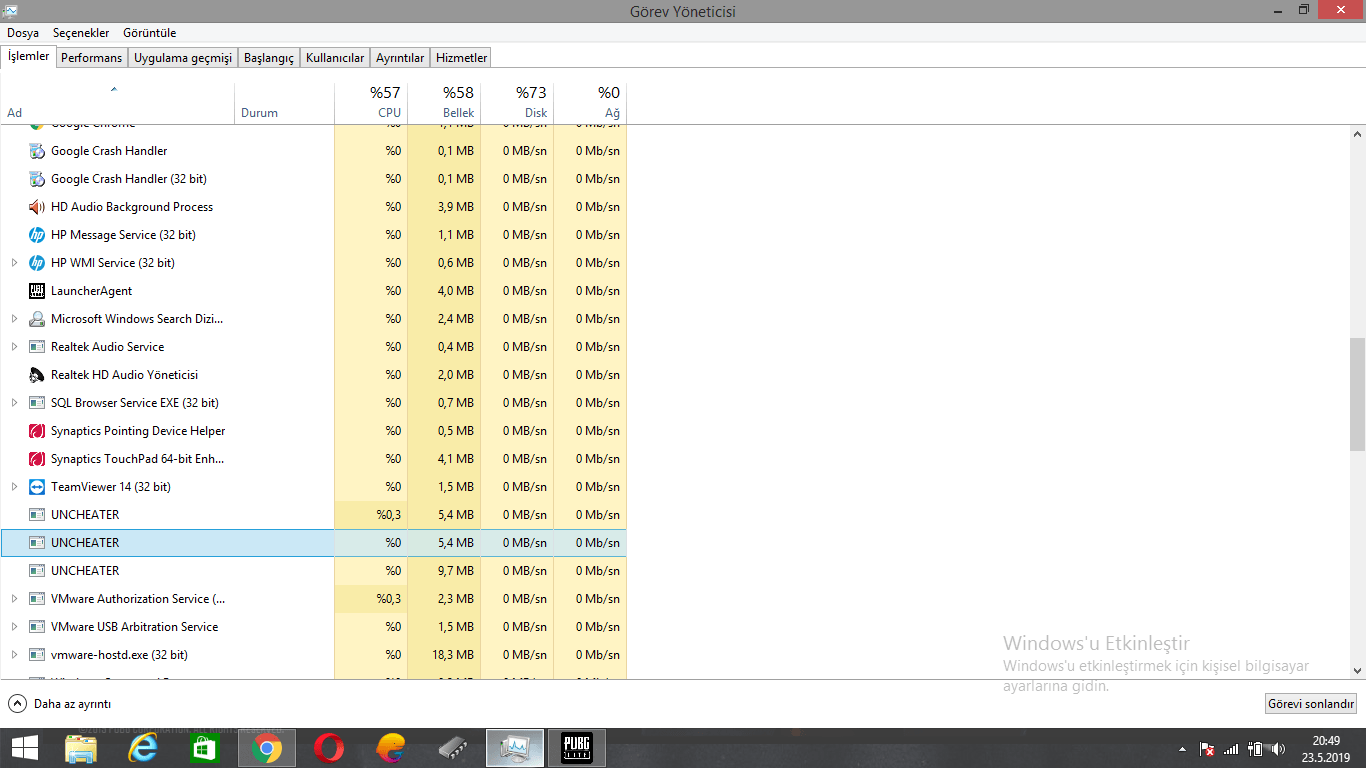Image resolution: width=1366 pixels, height=768 pixels.
Task: Select the Realtek HD Audio Yöneticisi process name
Action: [x=124, y=375]
